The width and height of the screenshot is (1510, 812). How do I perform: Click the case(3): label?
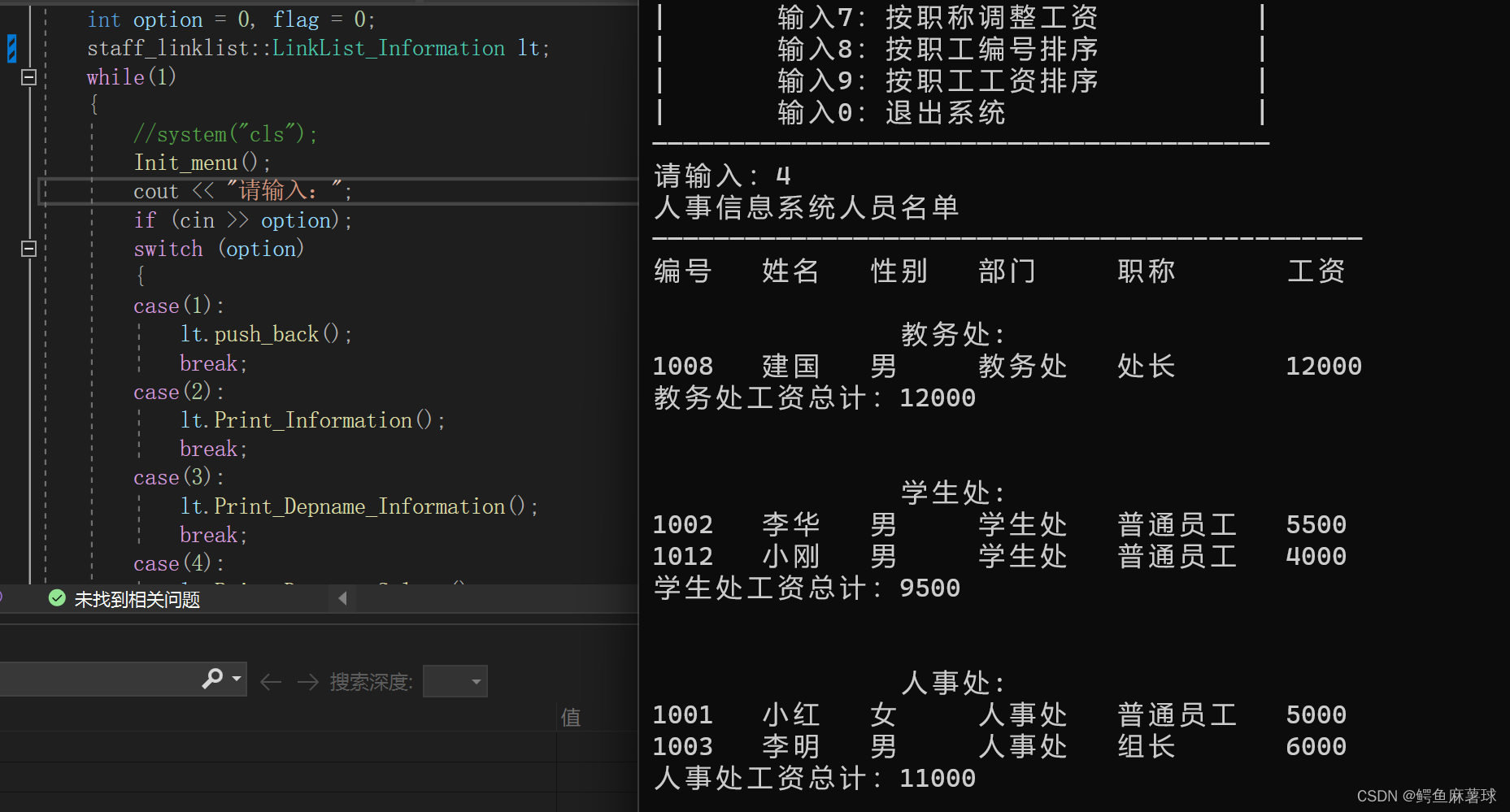(x=179, y=477)
